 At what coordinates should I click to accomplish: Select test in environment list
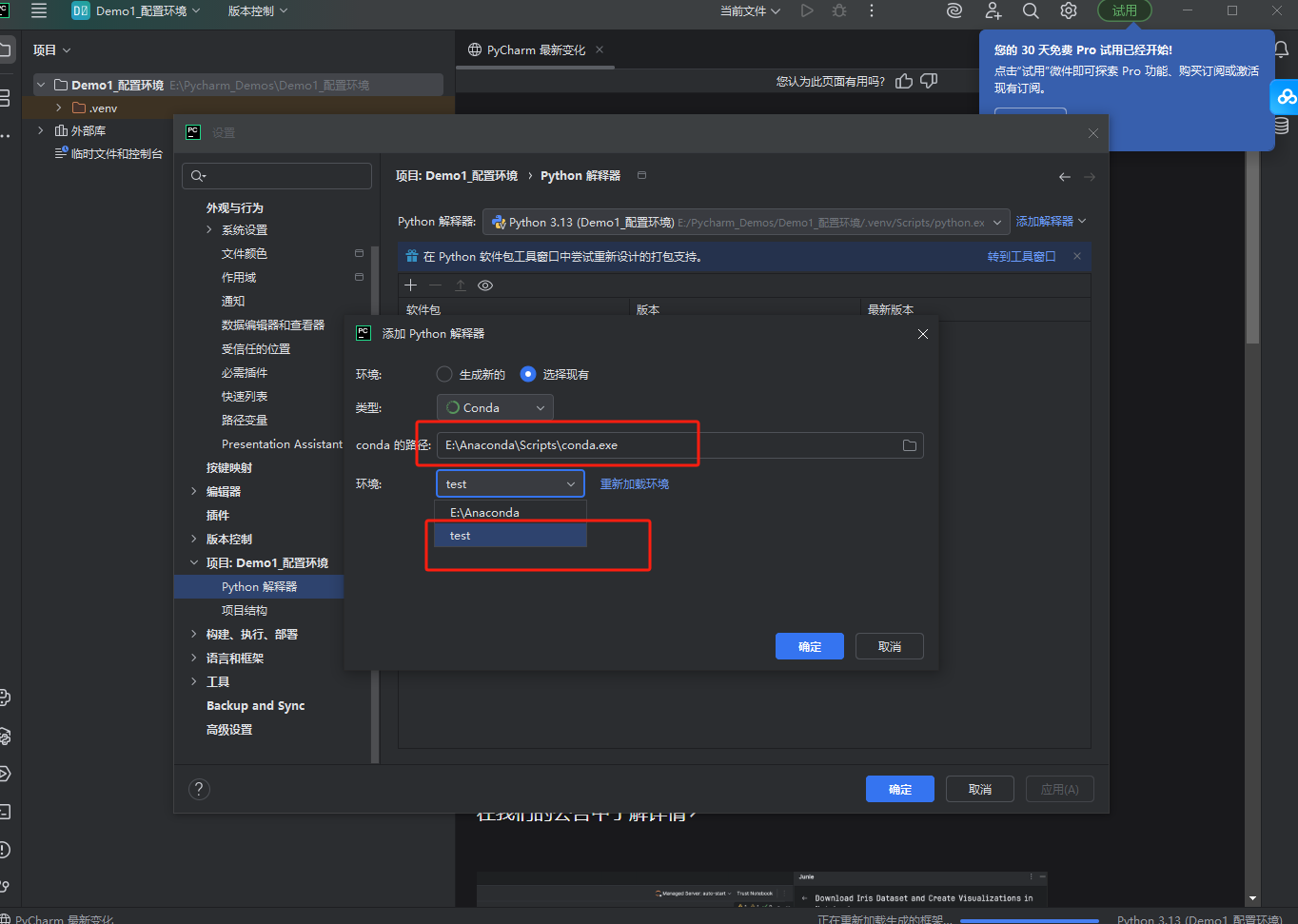tap(510, 536)
